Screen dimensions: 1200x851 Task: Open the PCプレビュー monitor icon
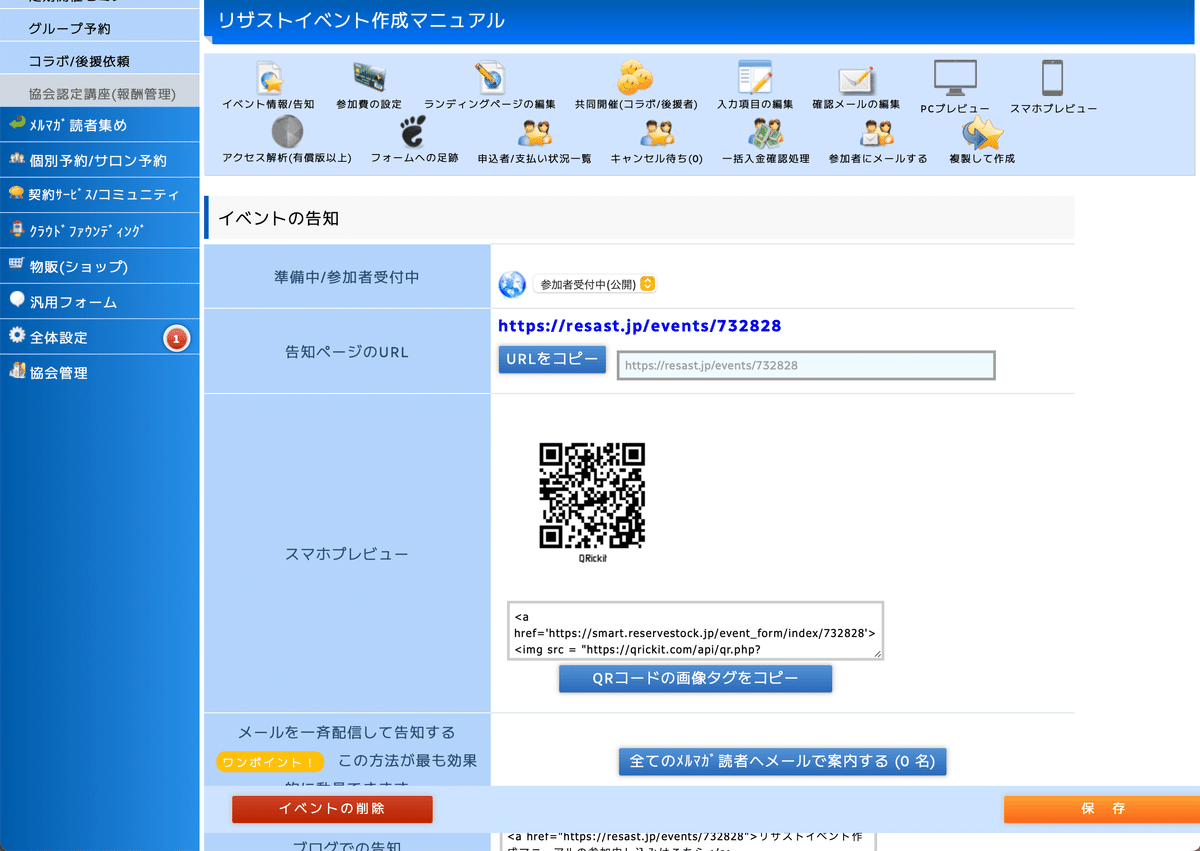coord(955,79)
